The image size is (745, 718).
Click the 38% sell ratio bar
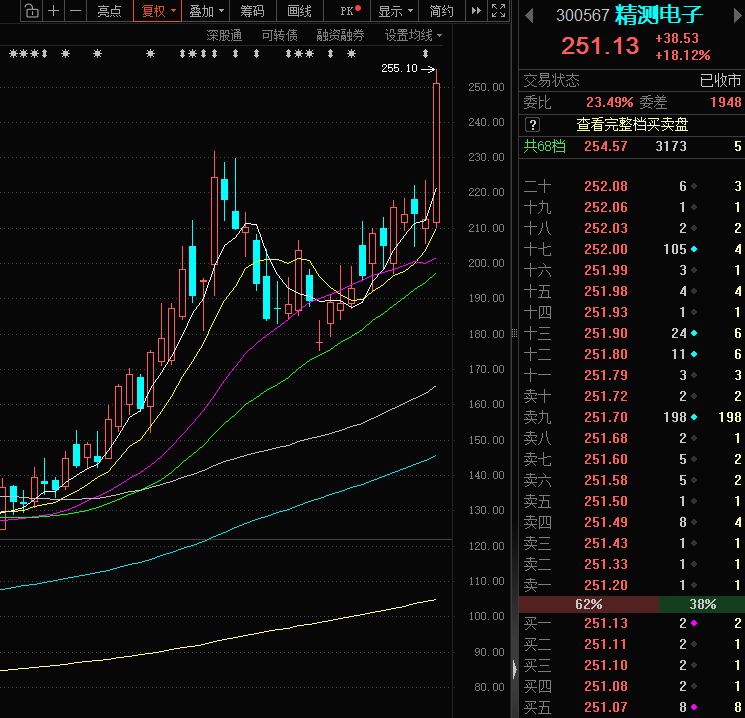click(x=702, y=604)
